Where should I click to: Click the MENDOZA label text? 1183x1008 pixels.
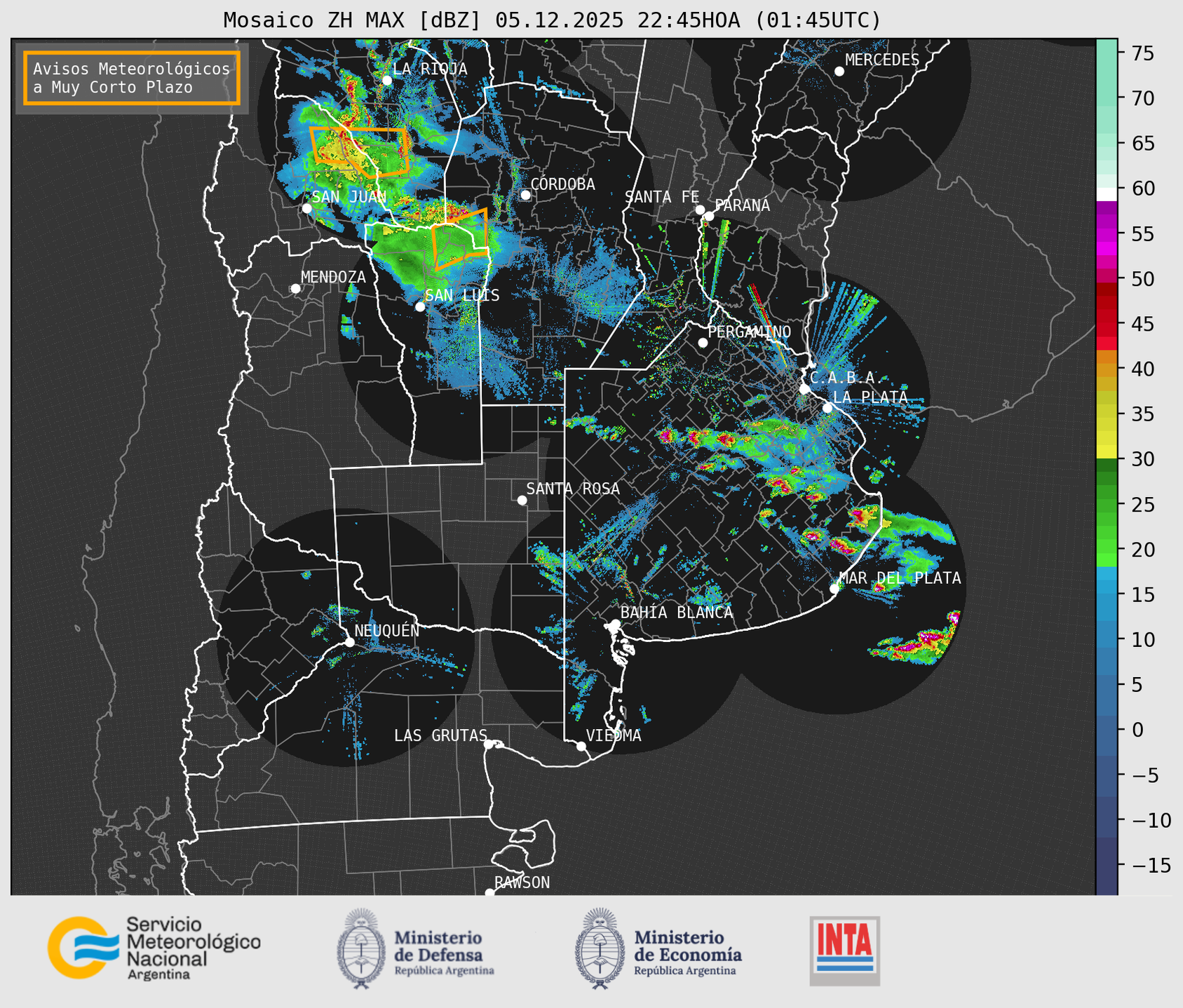pyautogui.click(x=333, y=277)
